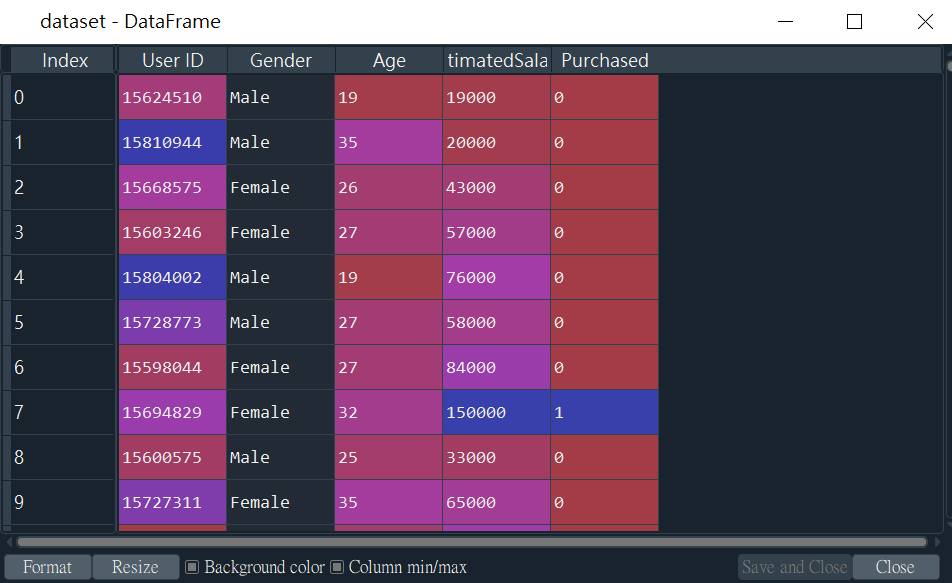
Task: Minimize the dataset DataFrame window
Action: (x=786, y=22)
